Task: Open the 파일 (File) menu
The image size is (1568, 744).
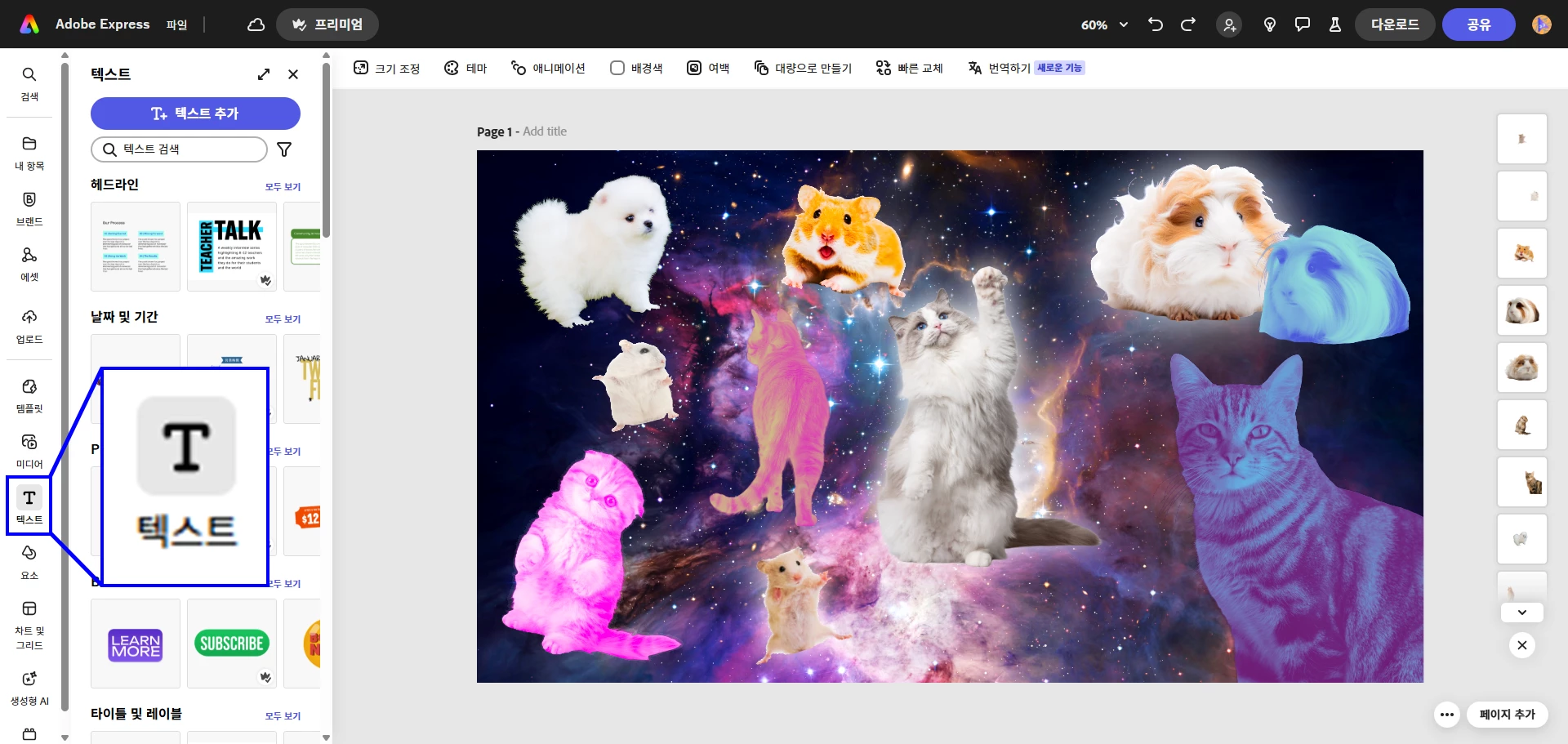Action: [x=176, y=25]
